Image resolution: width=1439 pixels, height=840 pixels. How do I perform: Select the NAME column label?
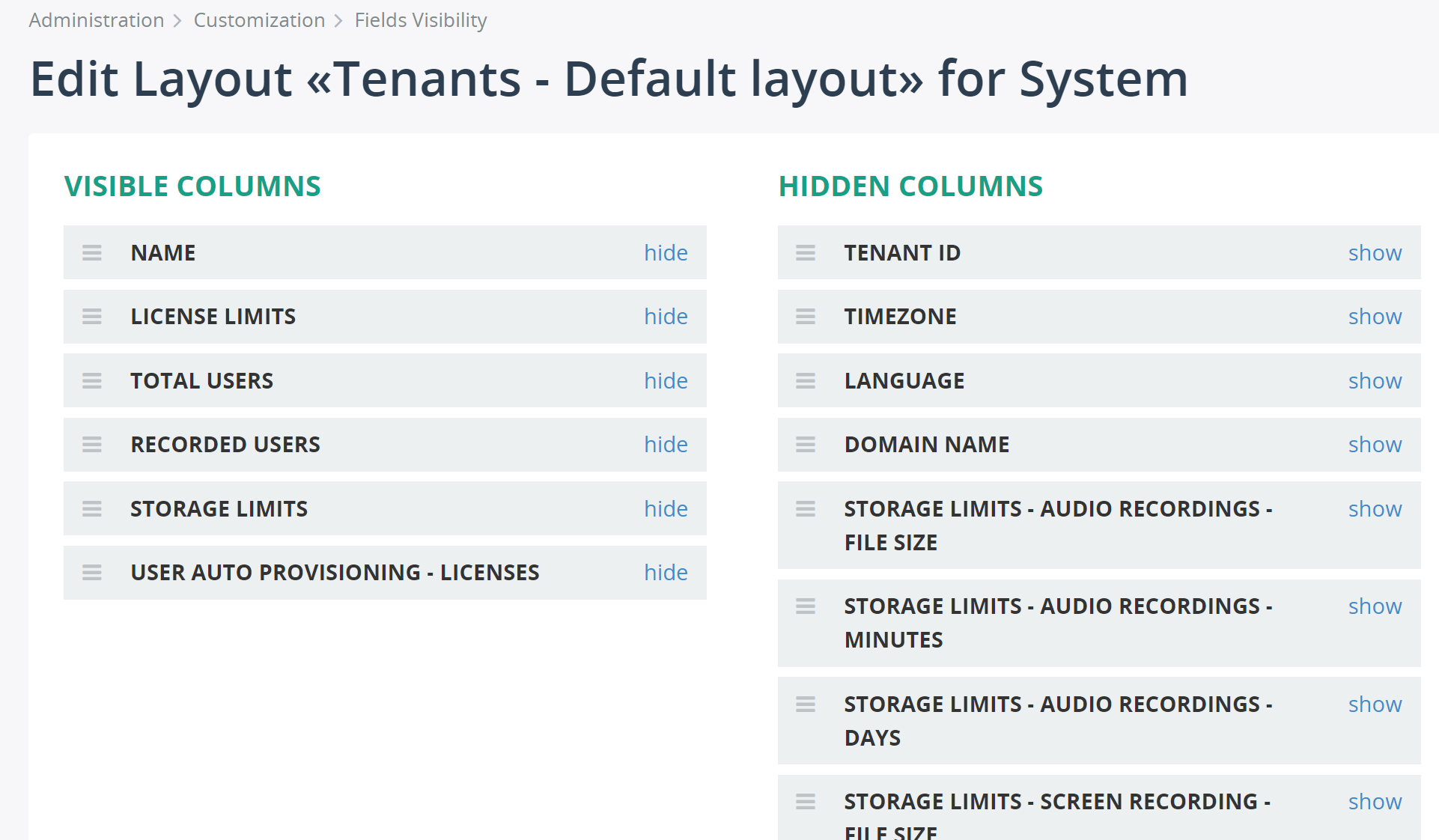coord(163,253)
